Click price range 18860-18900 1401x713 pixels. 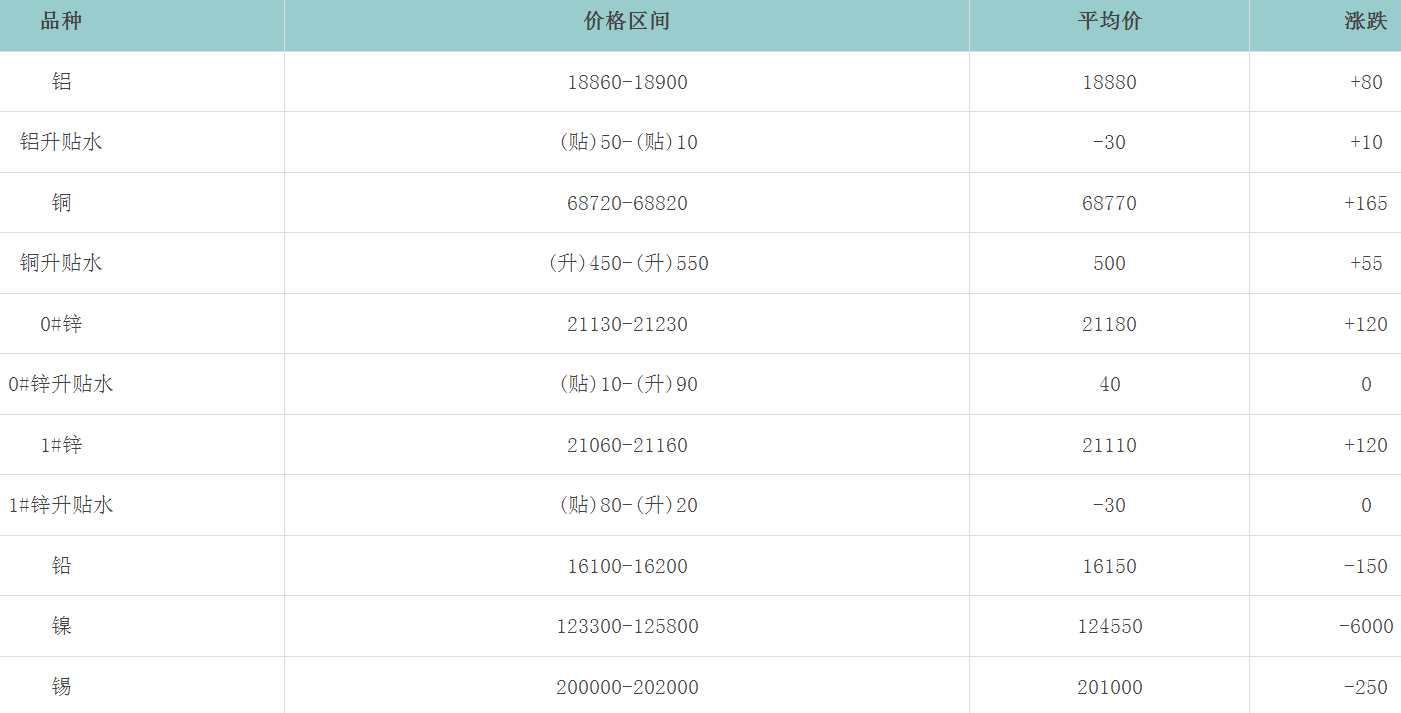coord(627,82)
